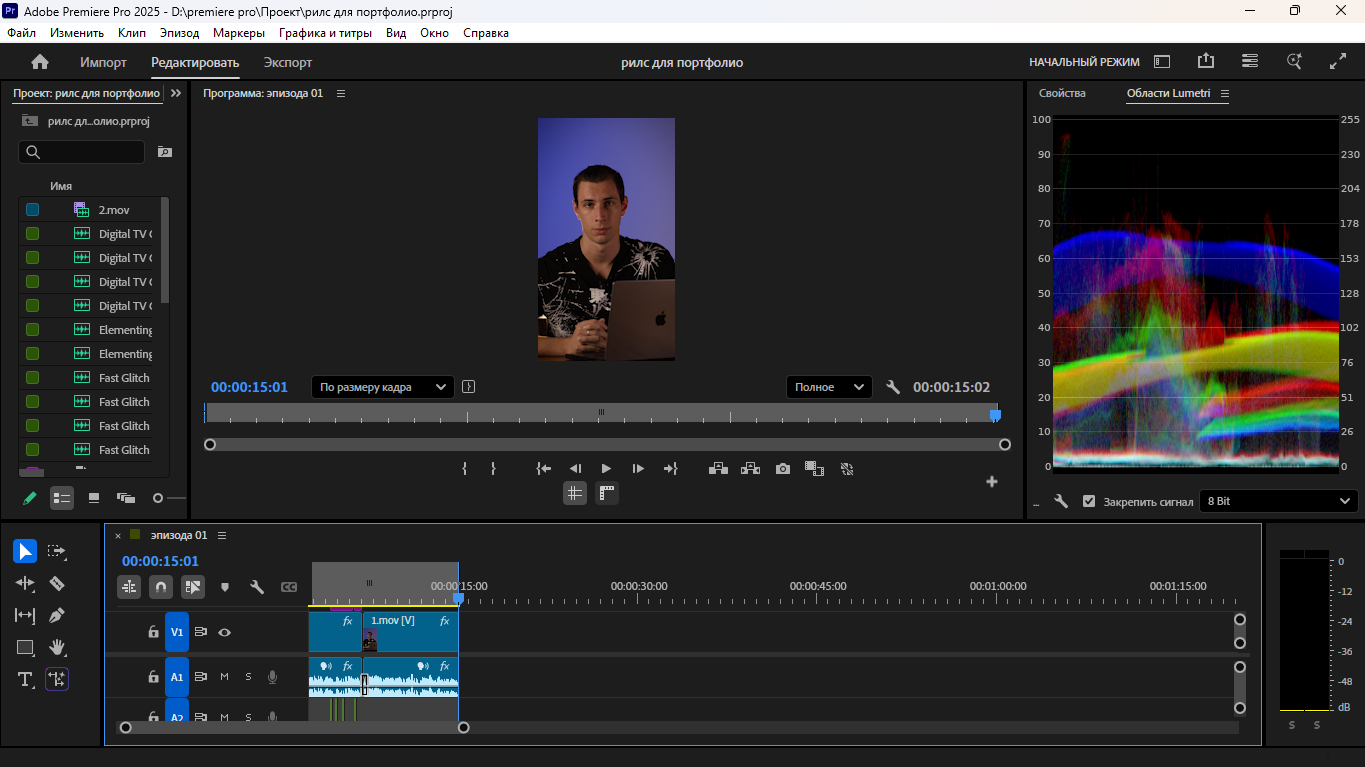Open the Полное playback resolution dropdown
This screenshot has width=1365, height=767.
[x=829, y=387]
